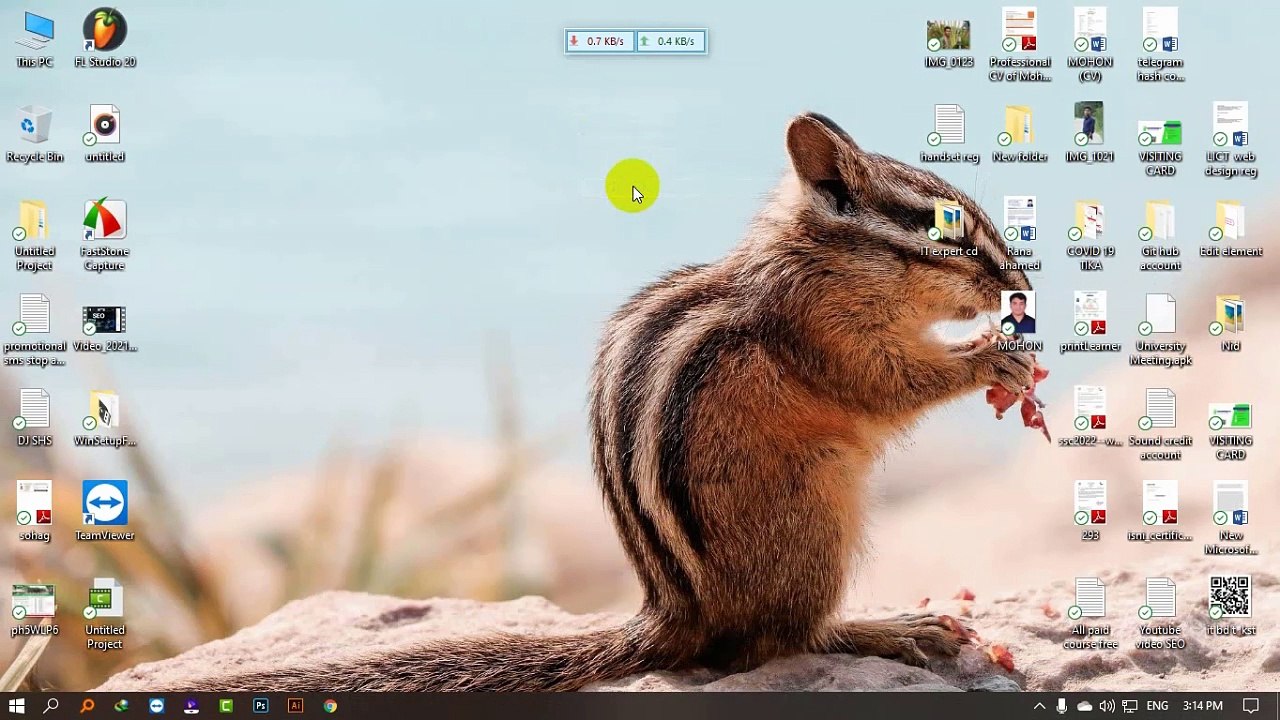Click the upload speed indicator widget
This screenshot has height=720, width=1280.
(x=671, y=41)
